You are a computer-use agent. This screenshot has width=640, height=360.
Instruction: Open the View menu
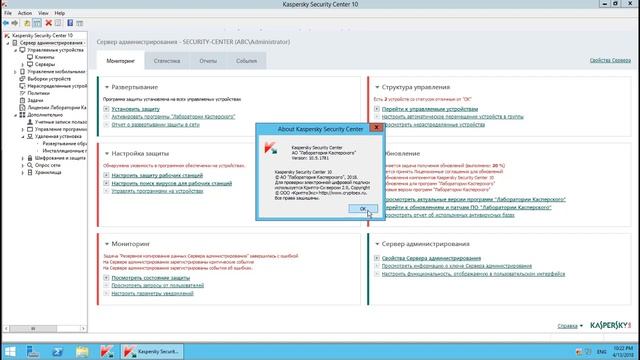click(x=43, y=13)
